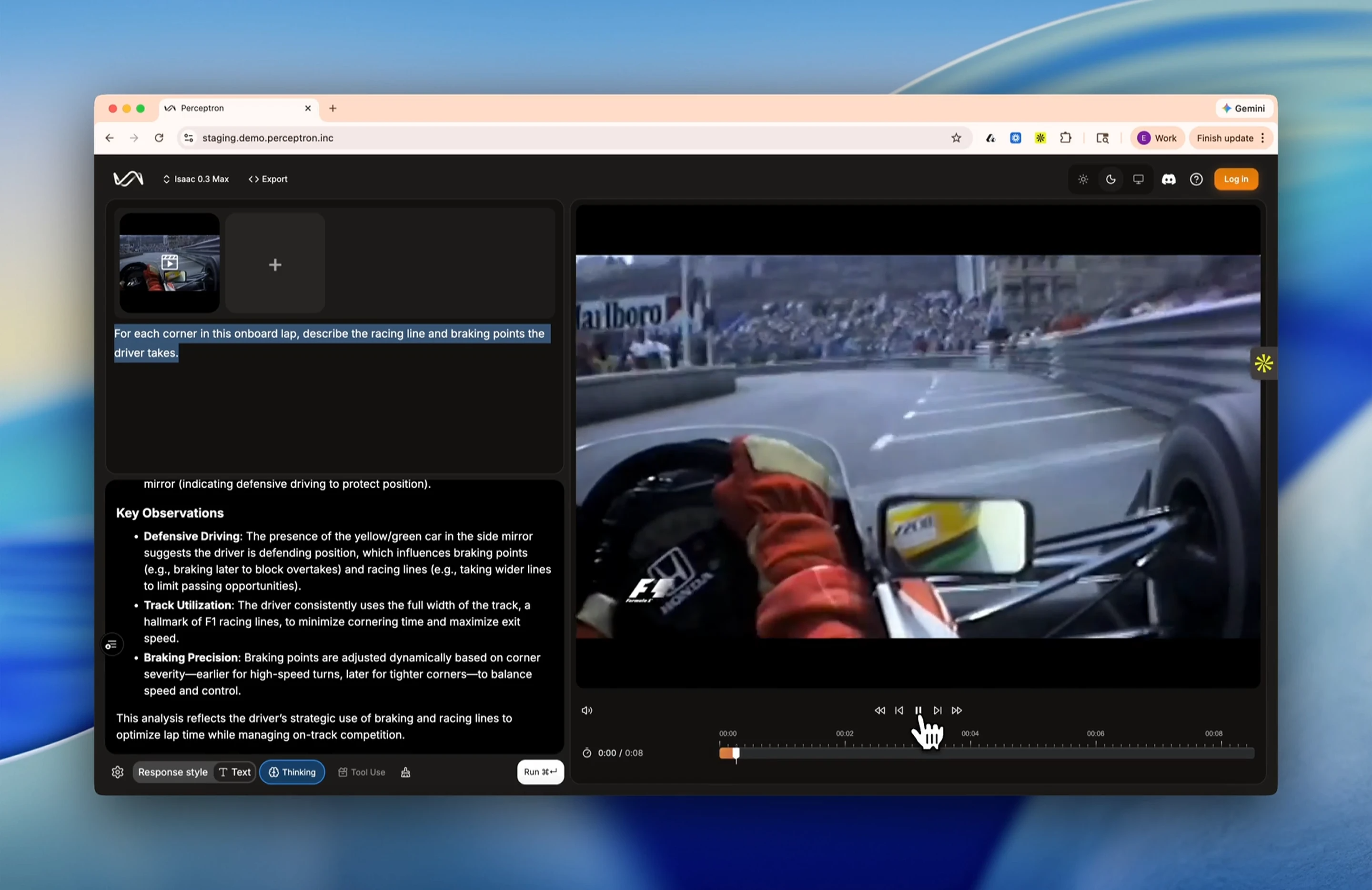Mute the video with volume icon

[587, 710]
